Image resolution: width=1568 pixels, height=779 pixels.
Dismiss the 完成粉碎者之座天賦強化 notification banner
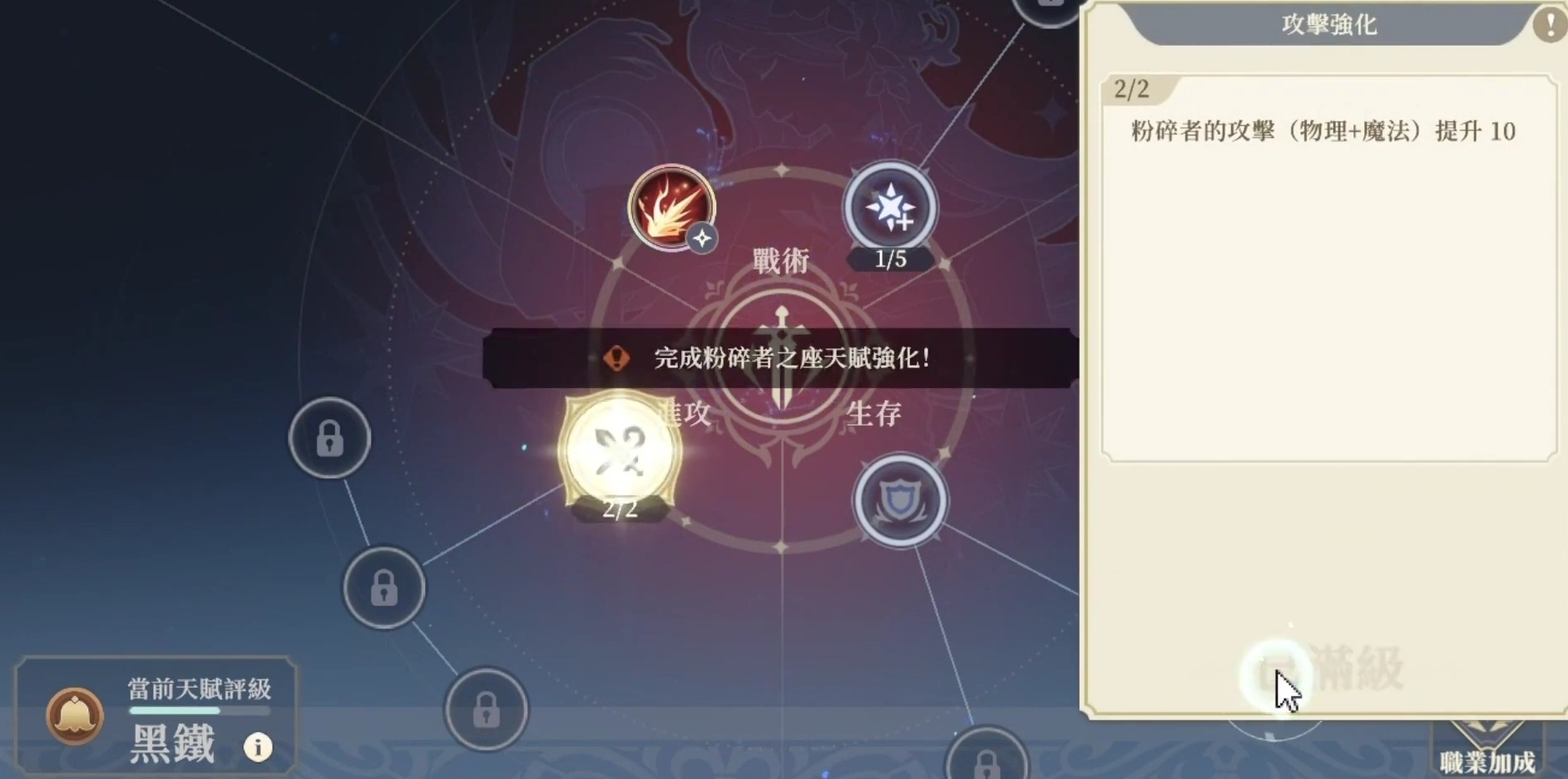pos(780,358)
